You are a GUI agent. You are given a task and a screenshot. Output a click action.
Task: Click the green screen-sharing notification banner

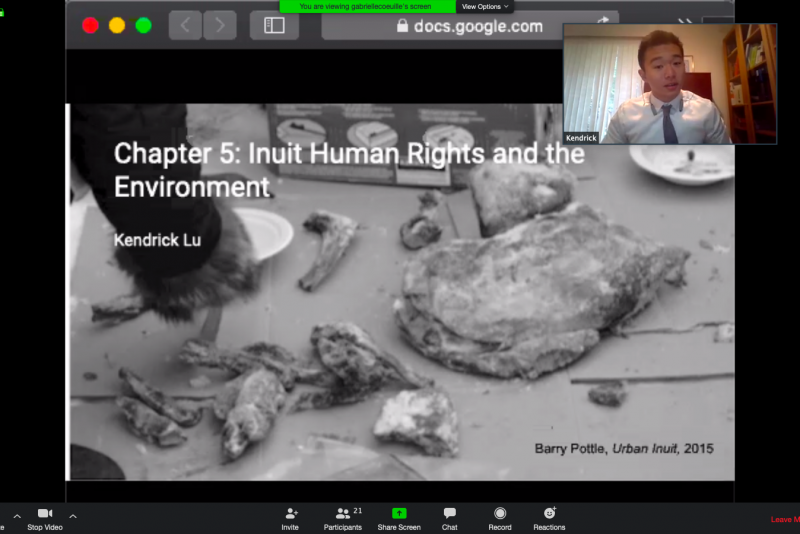367,7
